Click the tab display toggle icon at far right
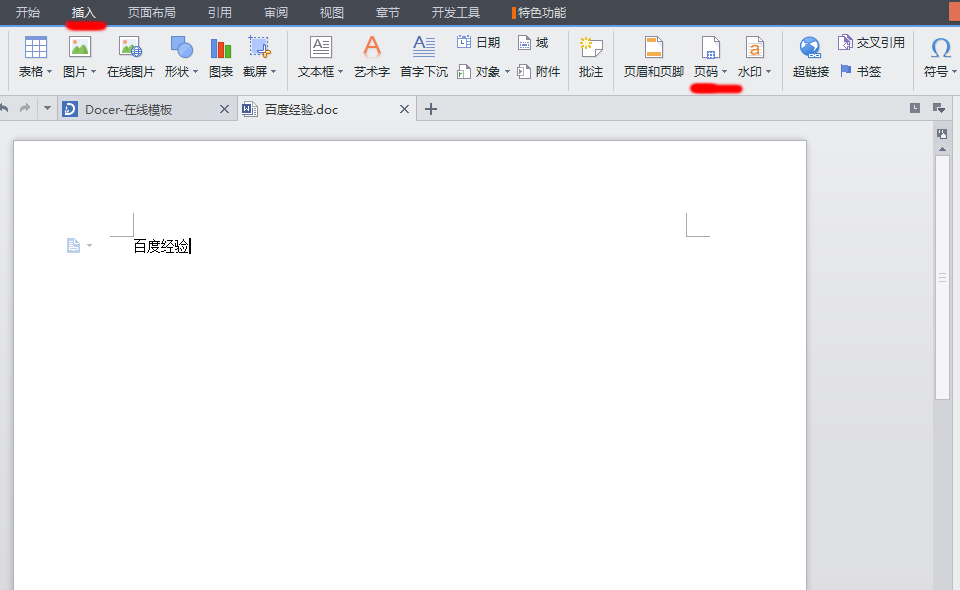Viewport: 960px width, 590px height. coord(939,108)
